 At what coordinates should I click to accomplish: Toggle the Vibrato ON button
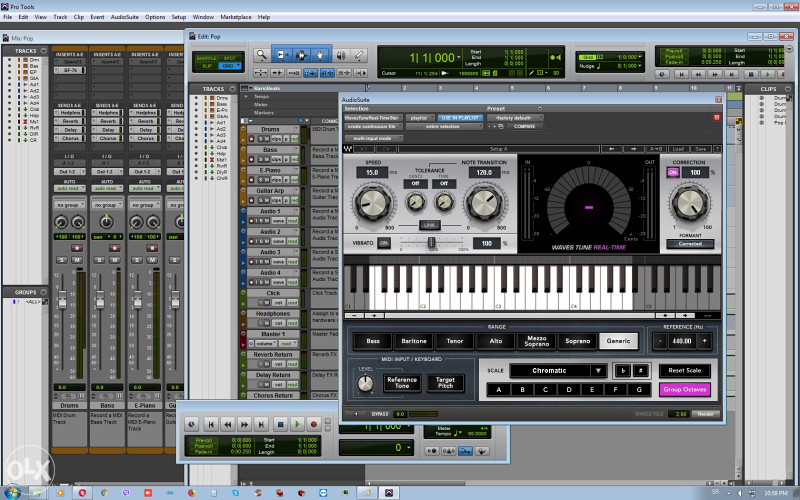[x=384, y=243]
